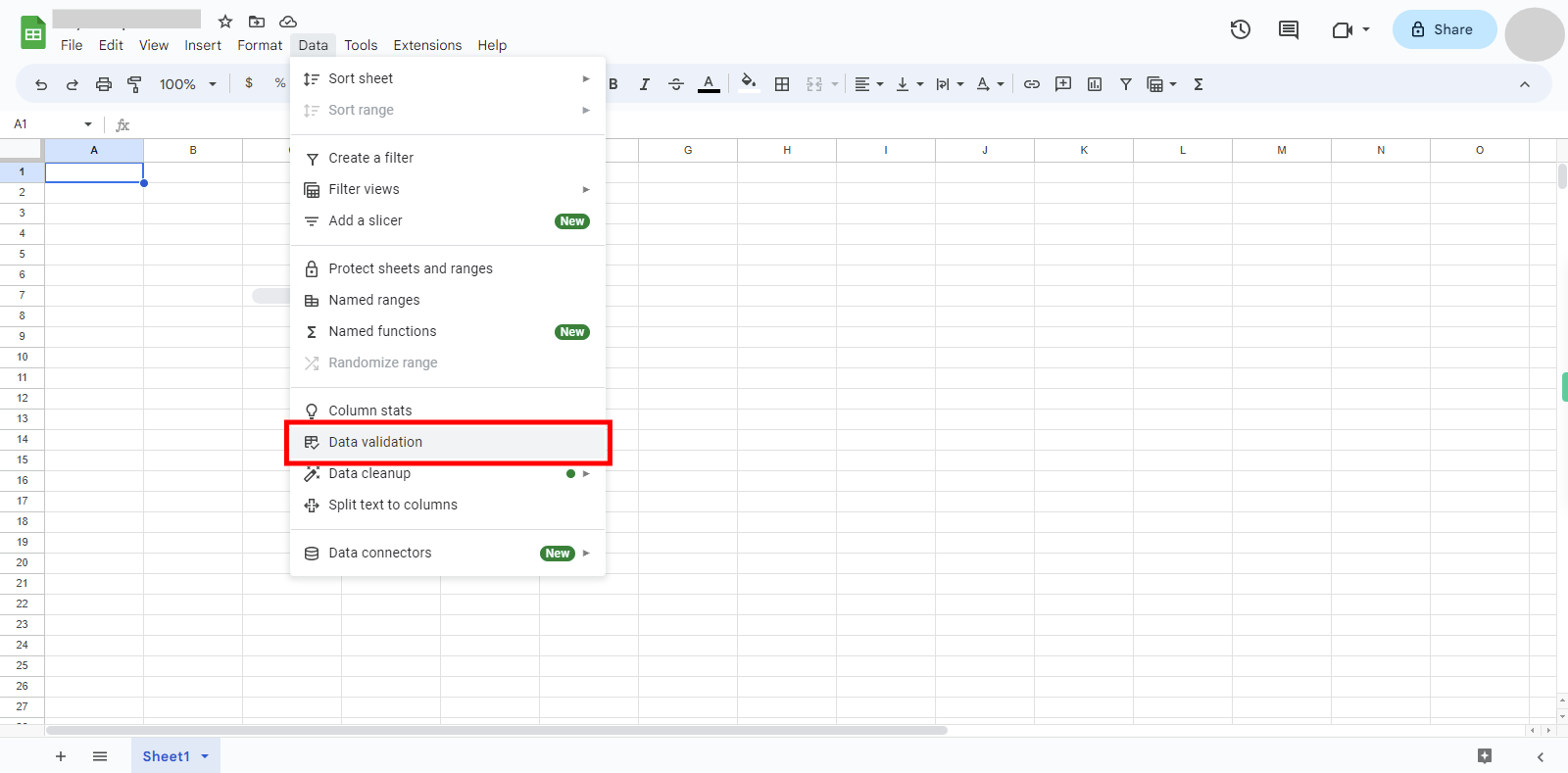Insert a chart from the toolbar

(x=1095, y=84)
